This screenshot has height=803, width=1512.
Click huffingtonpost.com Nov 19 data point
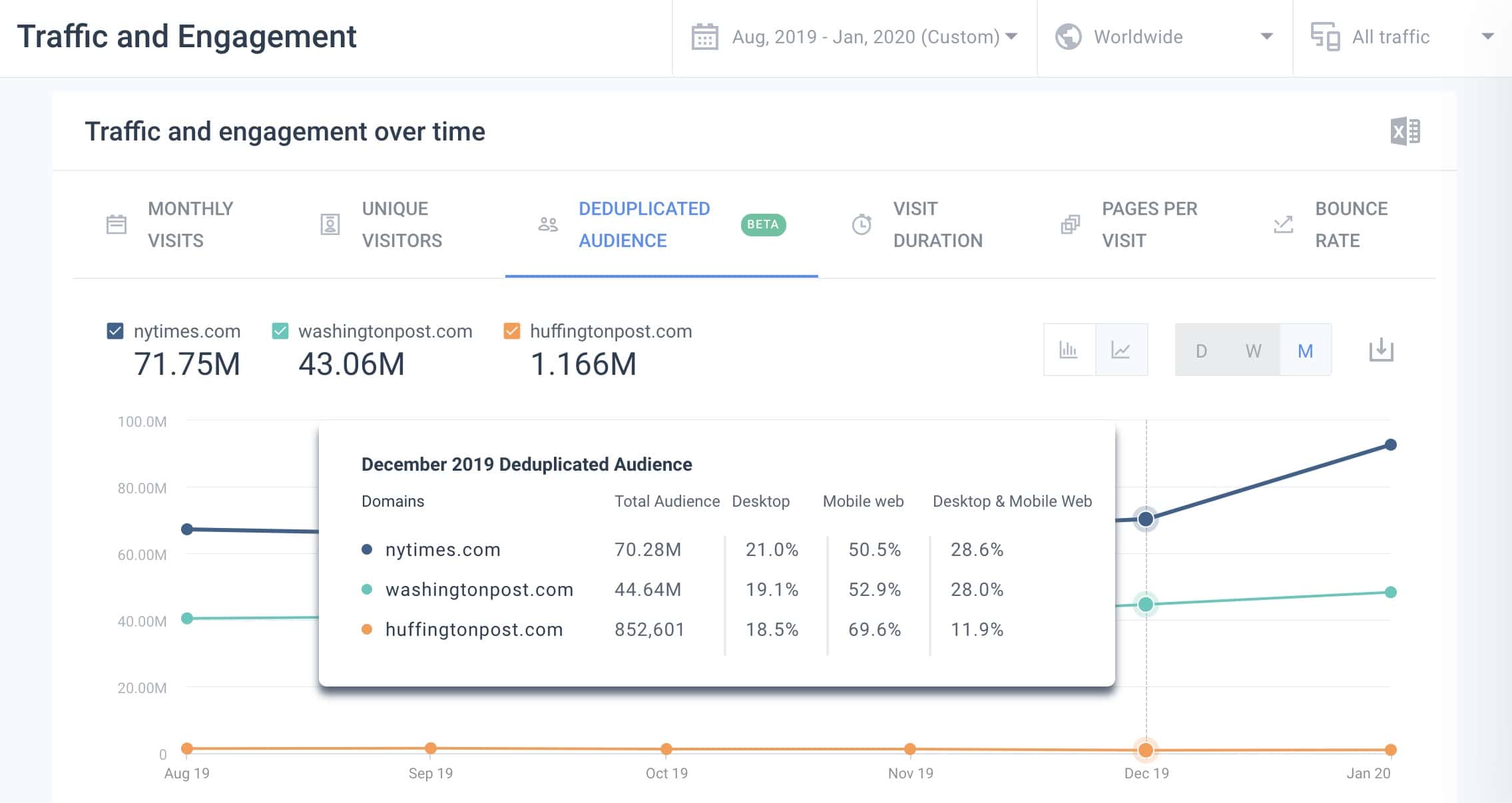pos(910,749)
